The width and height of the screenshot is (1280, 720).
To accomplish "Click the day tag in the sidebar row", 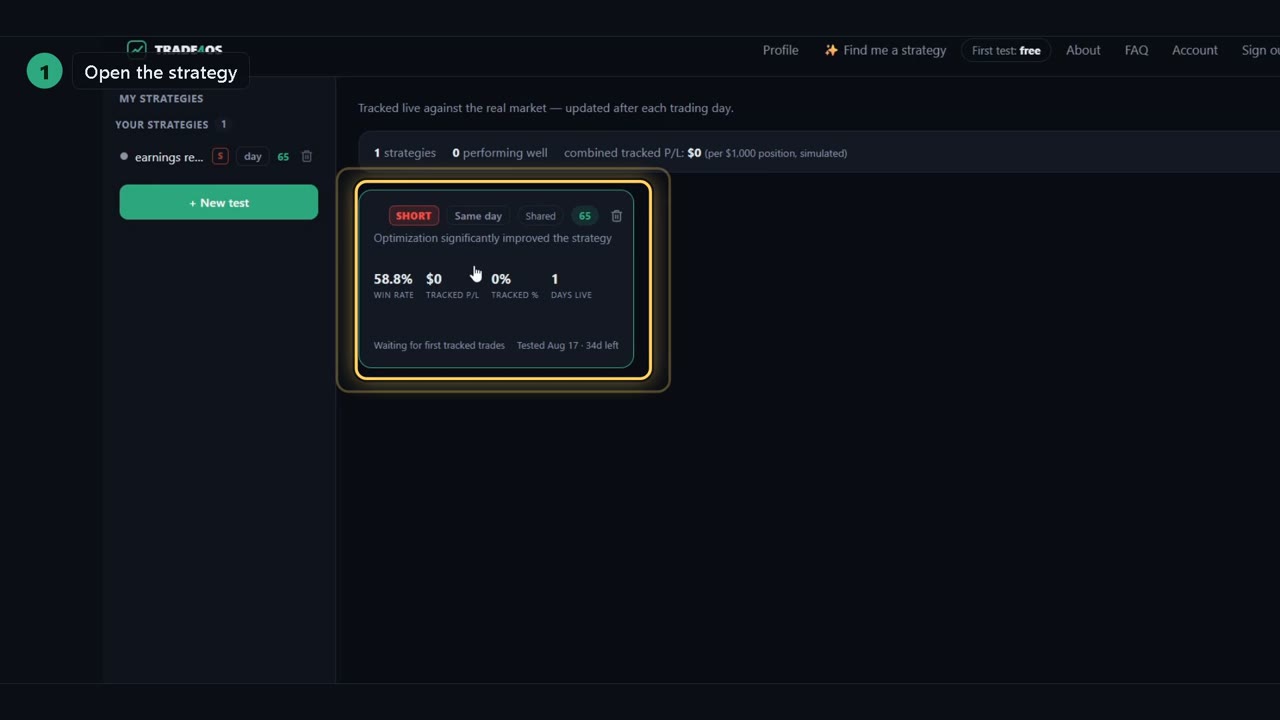I will coord(253,156).
